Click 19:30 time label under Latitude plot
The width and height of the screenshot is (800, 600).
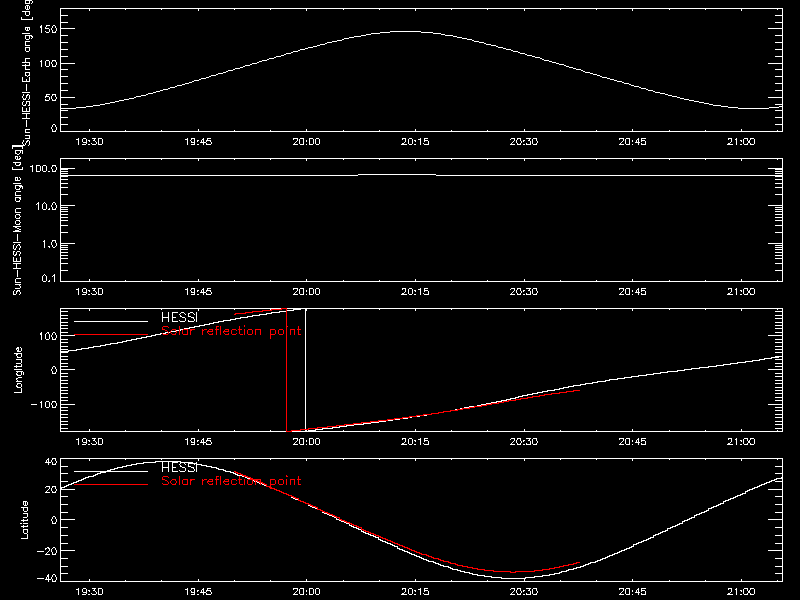tap(89, 592)
